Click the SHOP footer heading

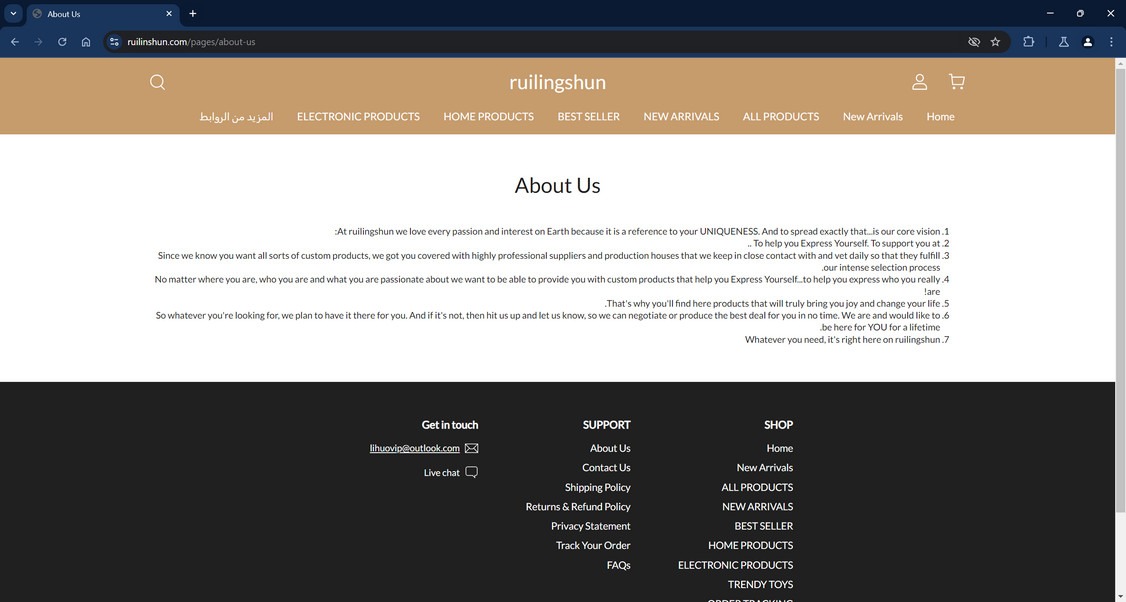pyautogui.click(x=778, y=425)
